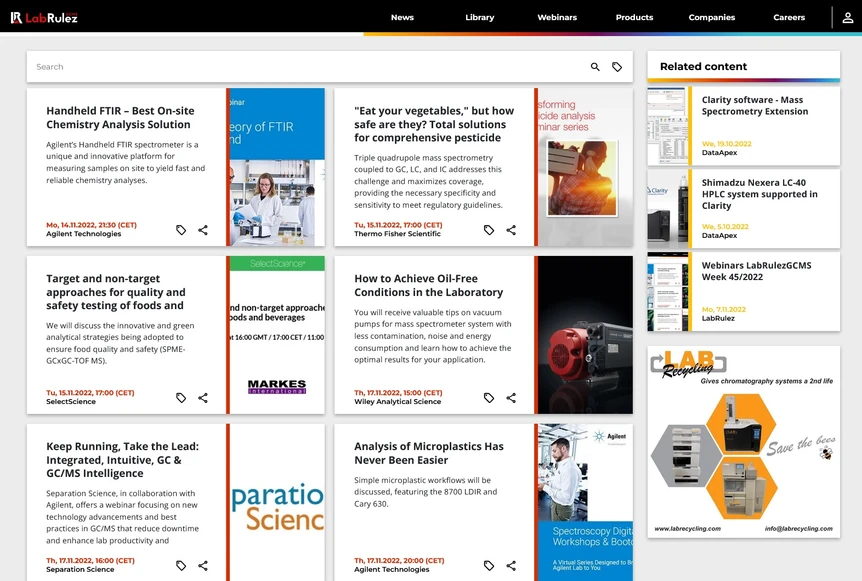Click Wiley Analytical Science organizer name
This screenshot has width=862, height=581.
[x=397, y=401]
